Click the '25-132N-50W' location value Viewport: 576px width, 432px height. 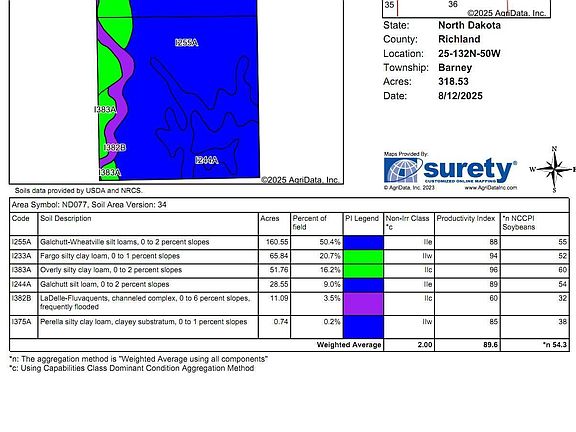[x=469, y=54]
